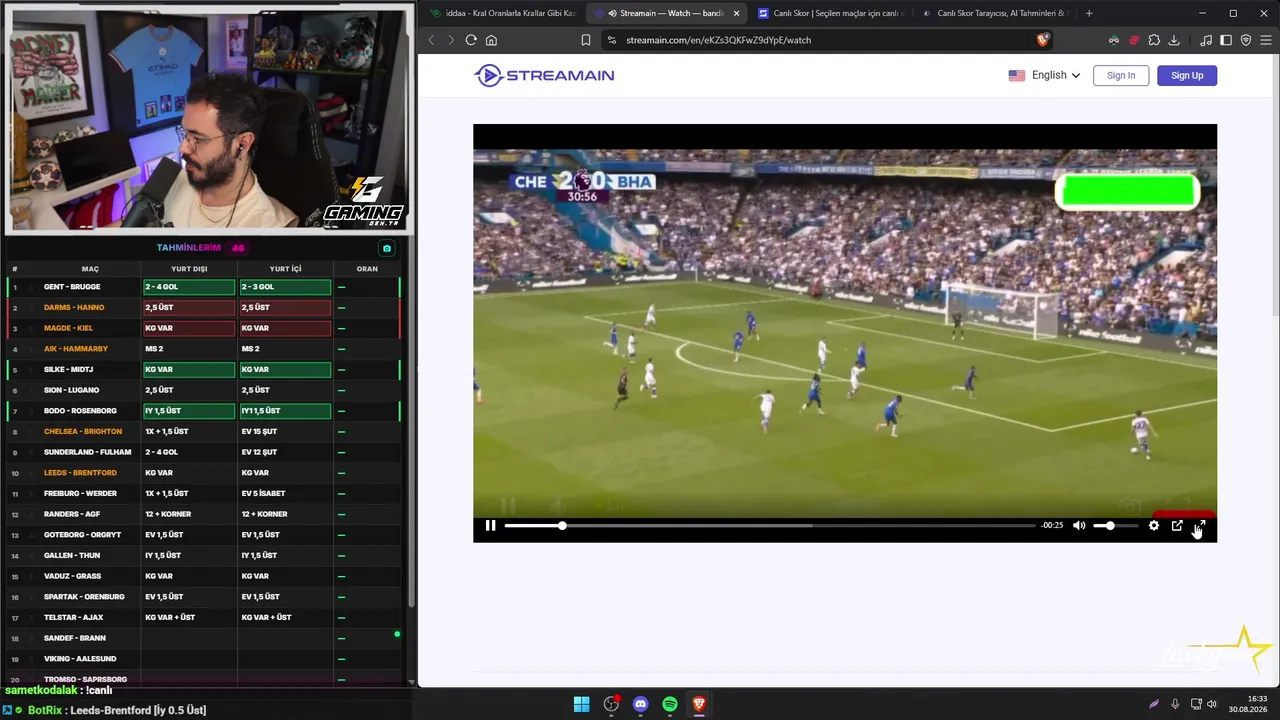Switch to the Canlı Skor Seçilen maçlar tab
The width and height of the screenshot is (1280, 720).
[x=830, y=13]
